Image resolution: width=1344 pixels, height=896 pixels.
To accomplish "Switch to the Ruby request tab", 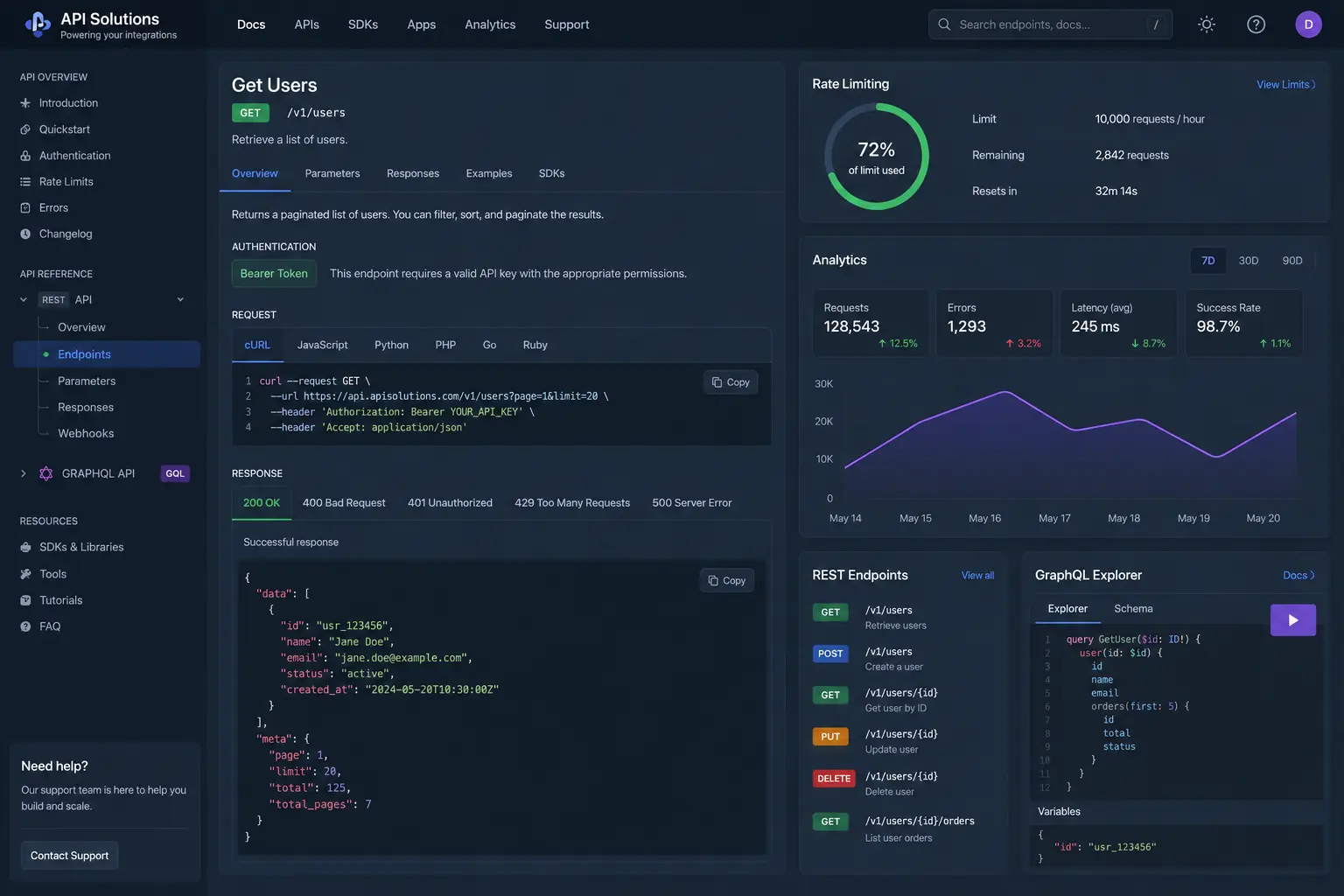I will (x=535, y=345).
